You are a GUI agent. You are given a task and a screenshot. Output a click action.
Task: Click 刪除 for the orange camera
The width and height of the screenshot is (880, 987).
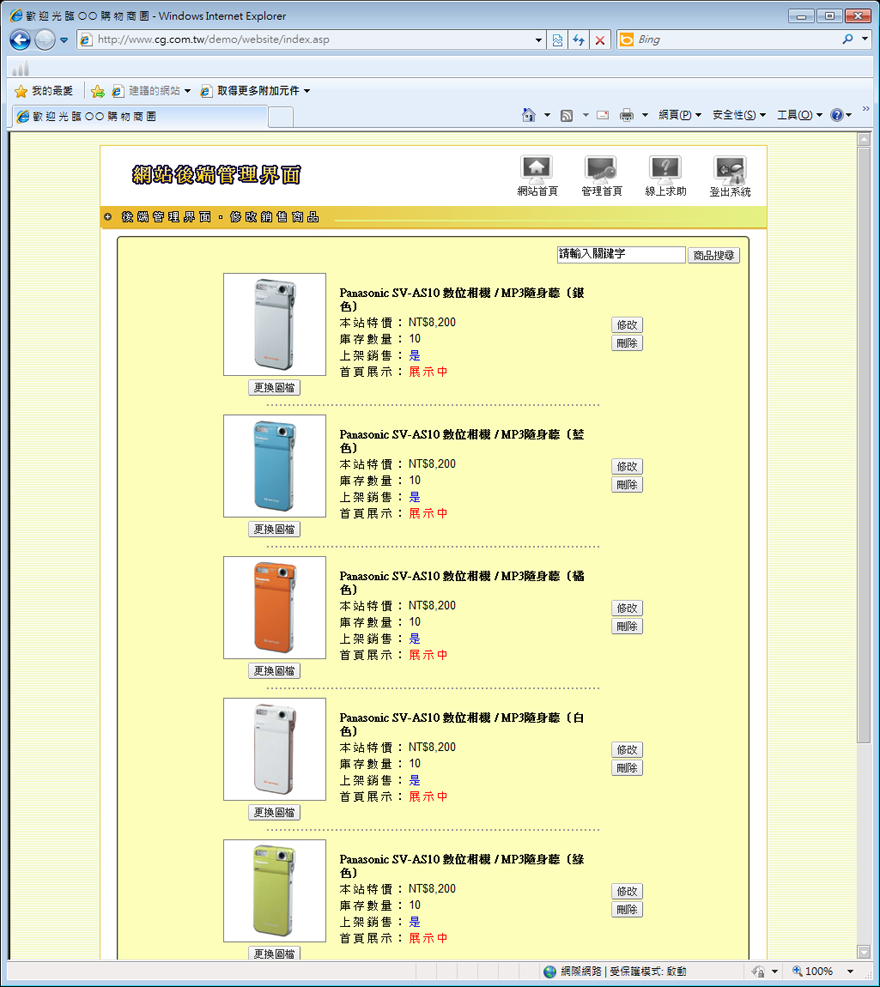627,626
